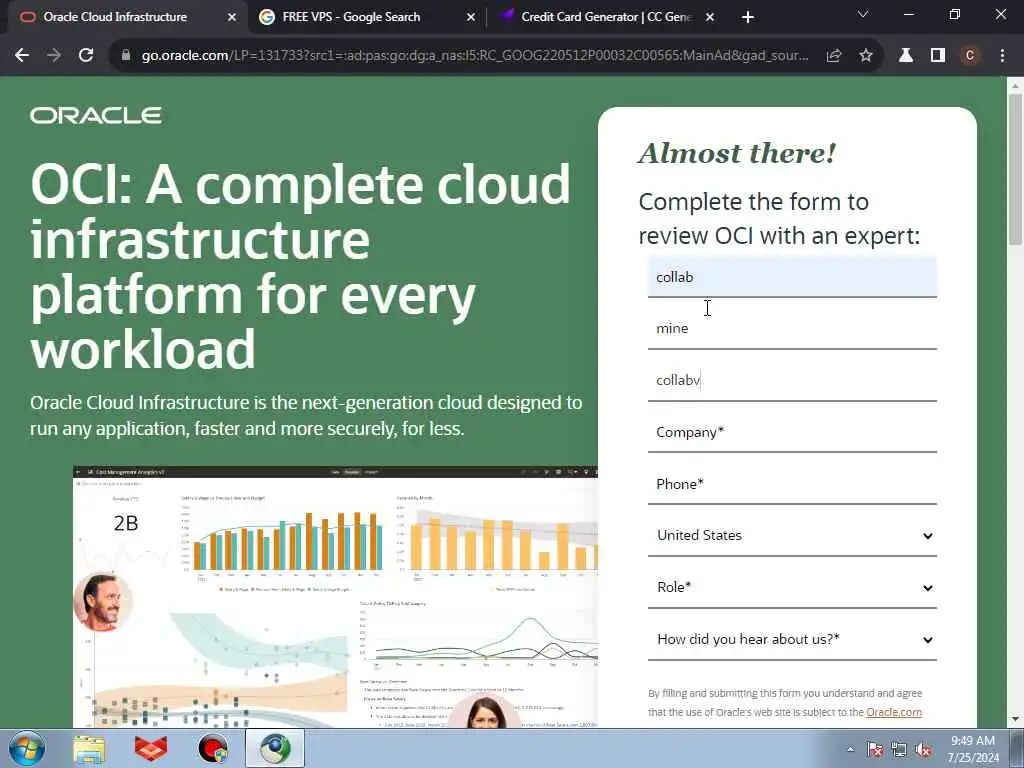
Task: View site info via the padlock icon
Action: [x=126, y=56]
